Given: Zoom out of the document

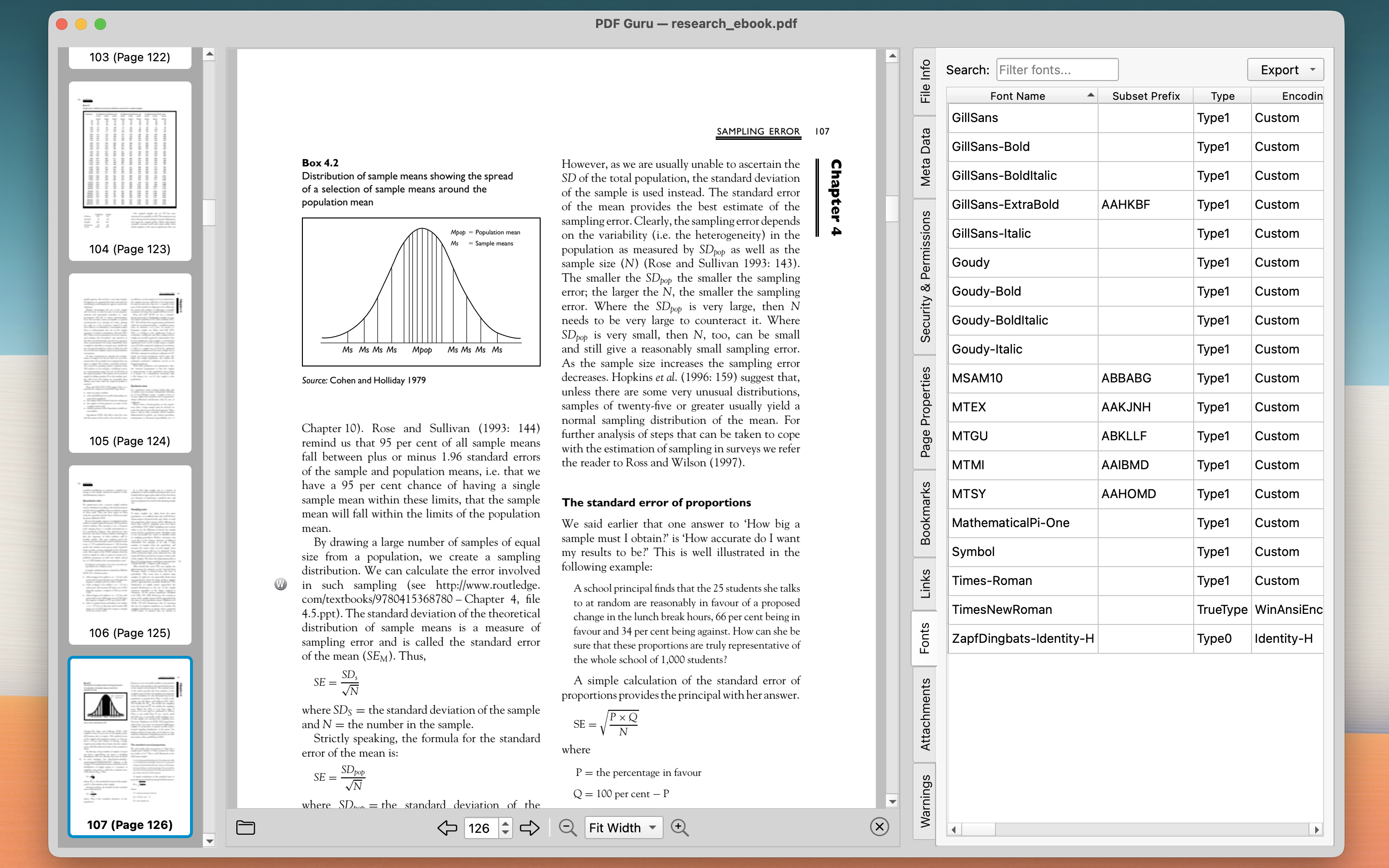Looking at the screenshot, I should 567,827.
